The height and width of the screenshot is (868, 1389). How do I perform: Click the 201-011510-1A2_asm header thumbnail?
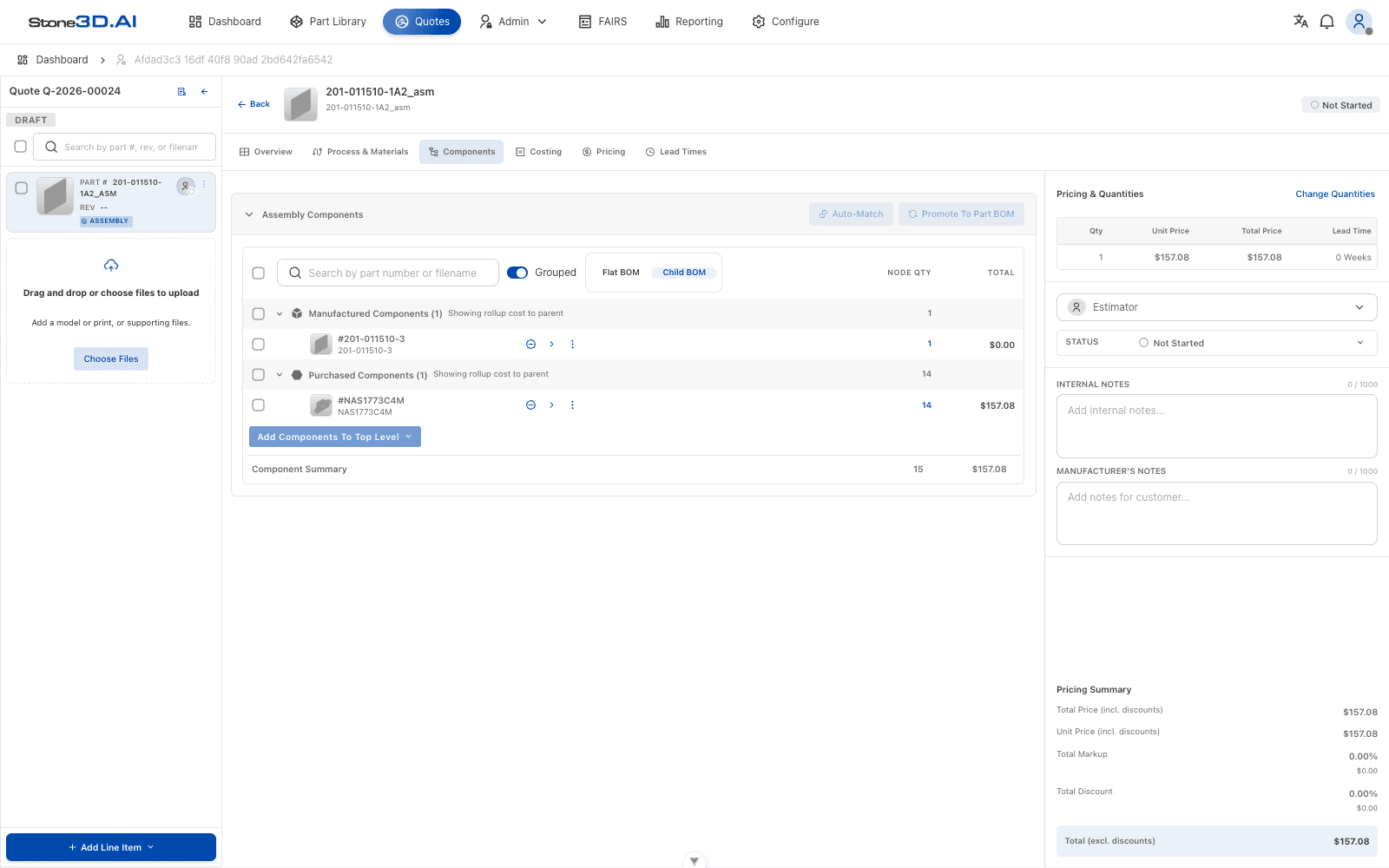coord(300,104)
